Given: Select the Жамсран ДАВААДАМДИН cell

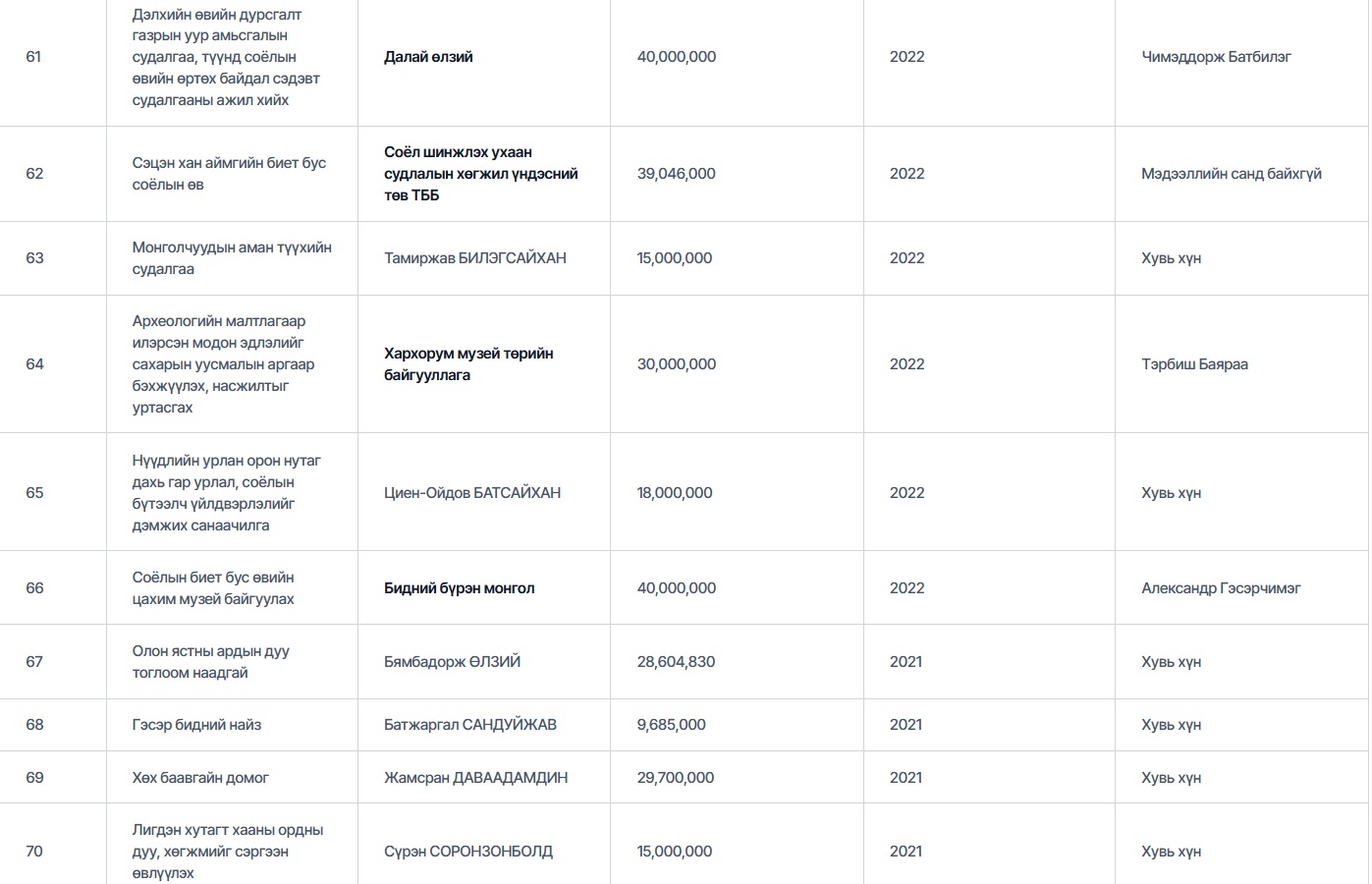Looking at the screenshot, I should click(475, 778).
